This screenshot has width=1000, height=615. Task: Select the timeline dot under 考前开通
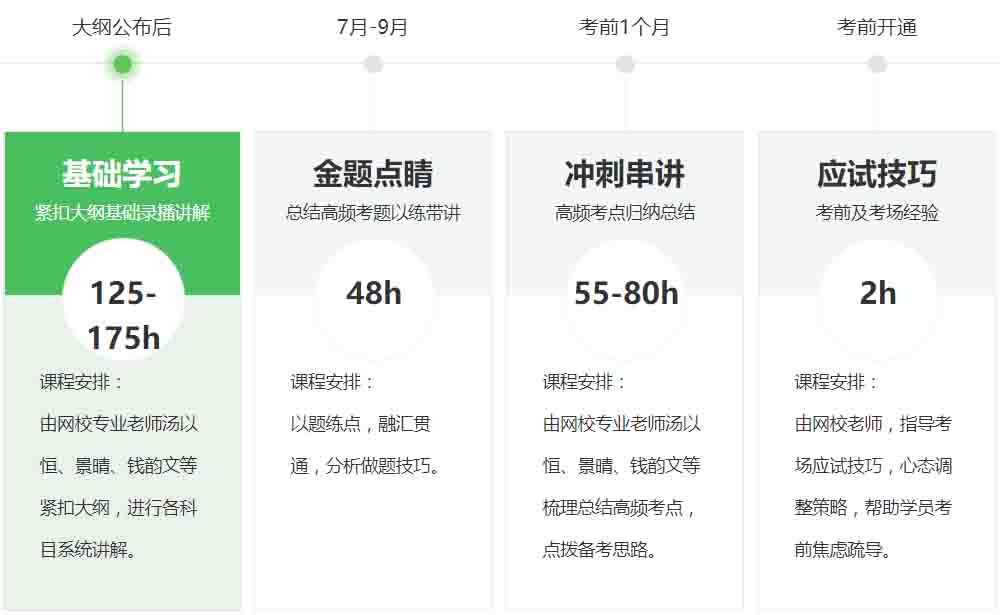[x=877, y=65]
